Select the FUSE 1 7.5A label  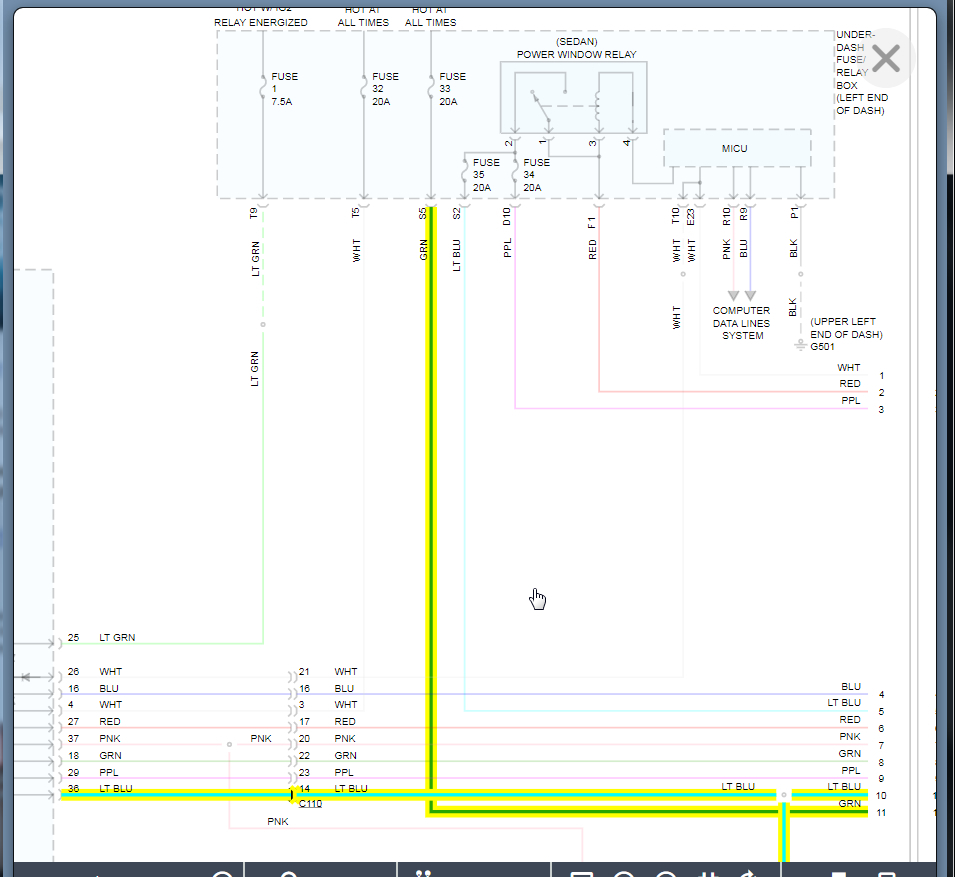[284, 89]
